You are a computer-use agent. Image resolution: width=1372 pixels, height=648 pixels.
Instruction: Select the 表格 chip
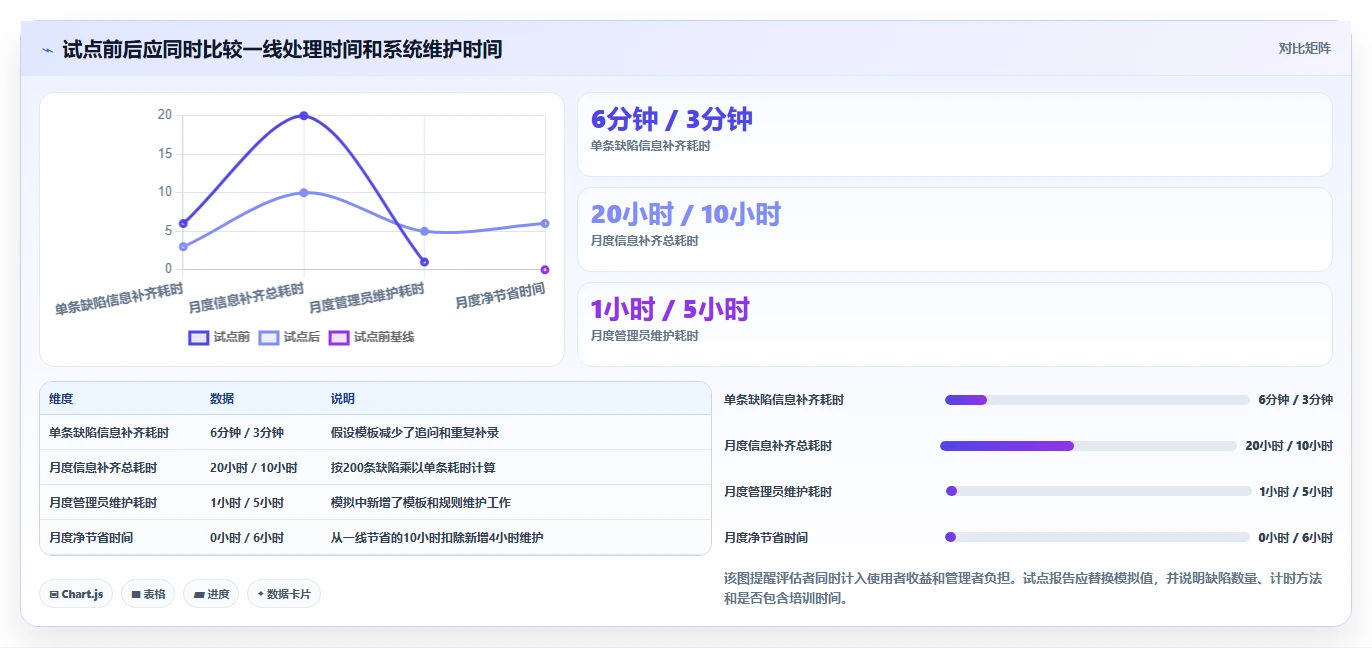148,594
